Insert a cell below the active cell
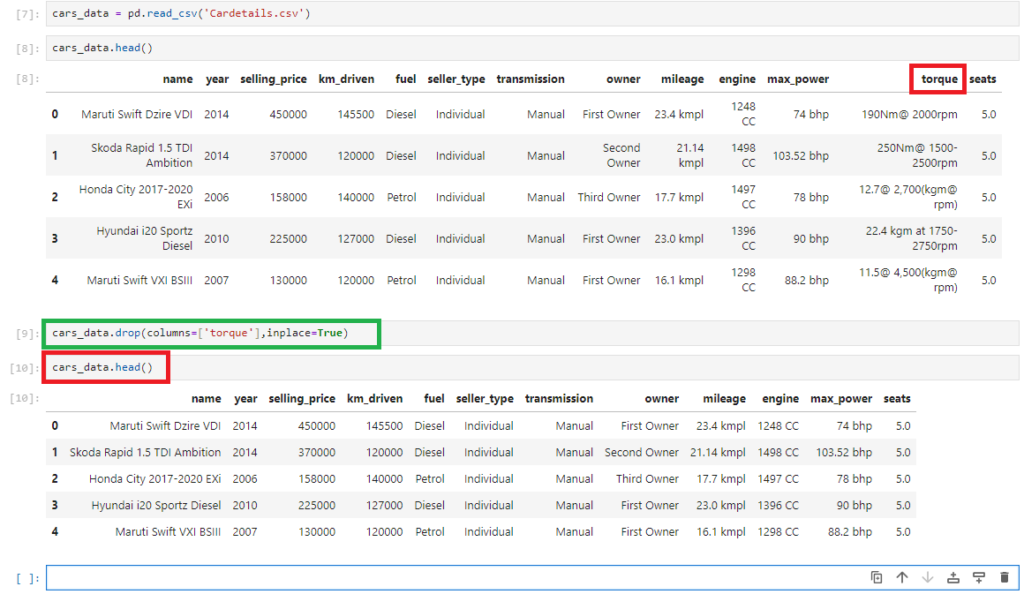The width and height of the screenshot is (1024, 609). tap(979, 578)
